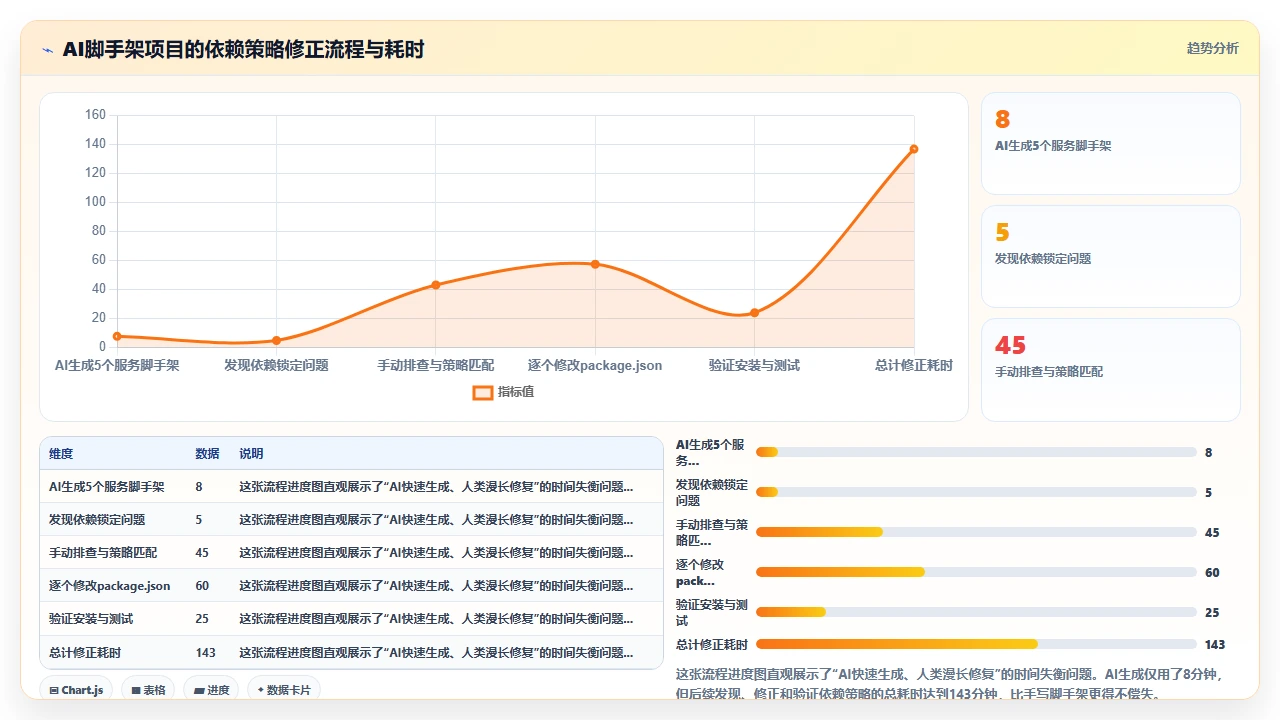Click the chart point at 逐个修改package.json
Image resolution: width=1280 pixels, height=720 pixels.
(x=595, y=264)
